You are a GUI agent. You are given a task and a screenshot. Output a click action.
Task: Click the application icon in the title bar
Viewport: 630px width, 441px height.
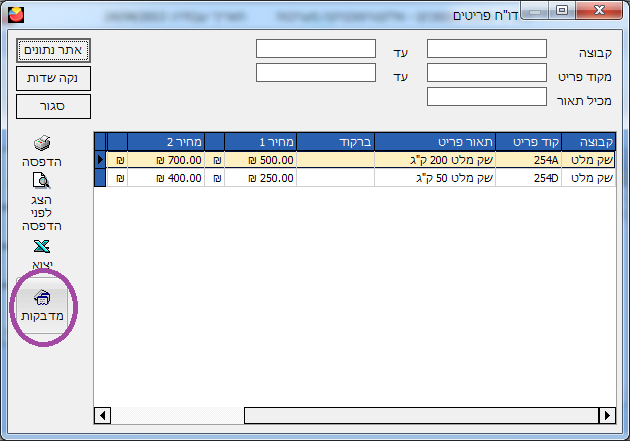pyautogui.click(x=13, y=12)
